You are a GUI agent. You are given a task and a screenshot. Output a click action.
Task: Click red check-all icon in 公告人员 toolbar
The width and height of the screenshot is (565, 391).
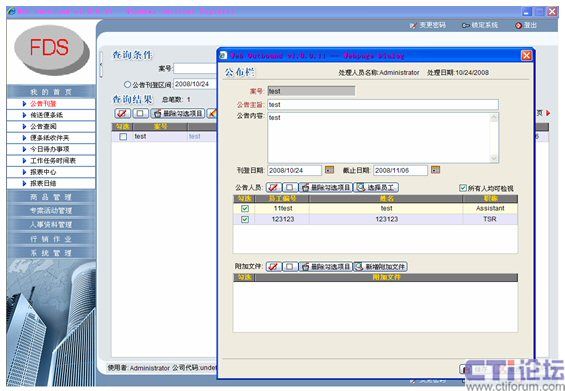click(x=273, y=187)
